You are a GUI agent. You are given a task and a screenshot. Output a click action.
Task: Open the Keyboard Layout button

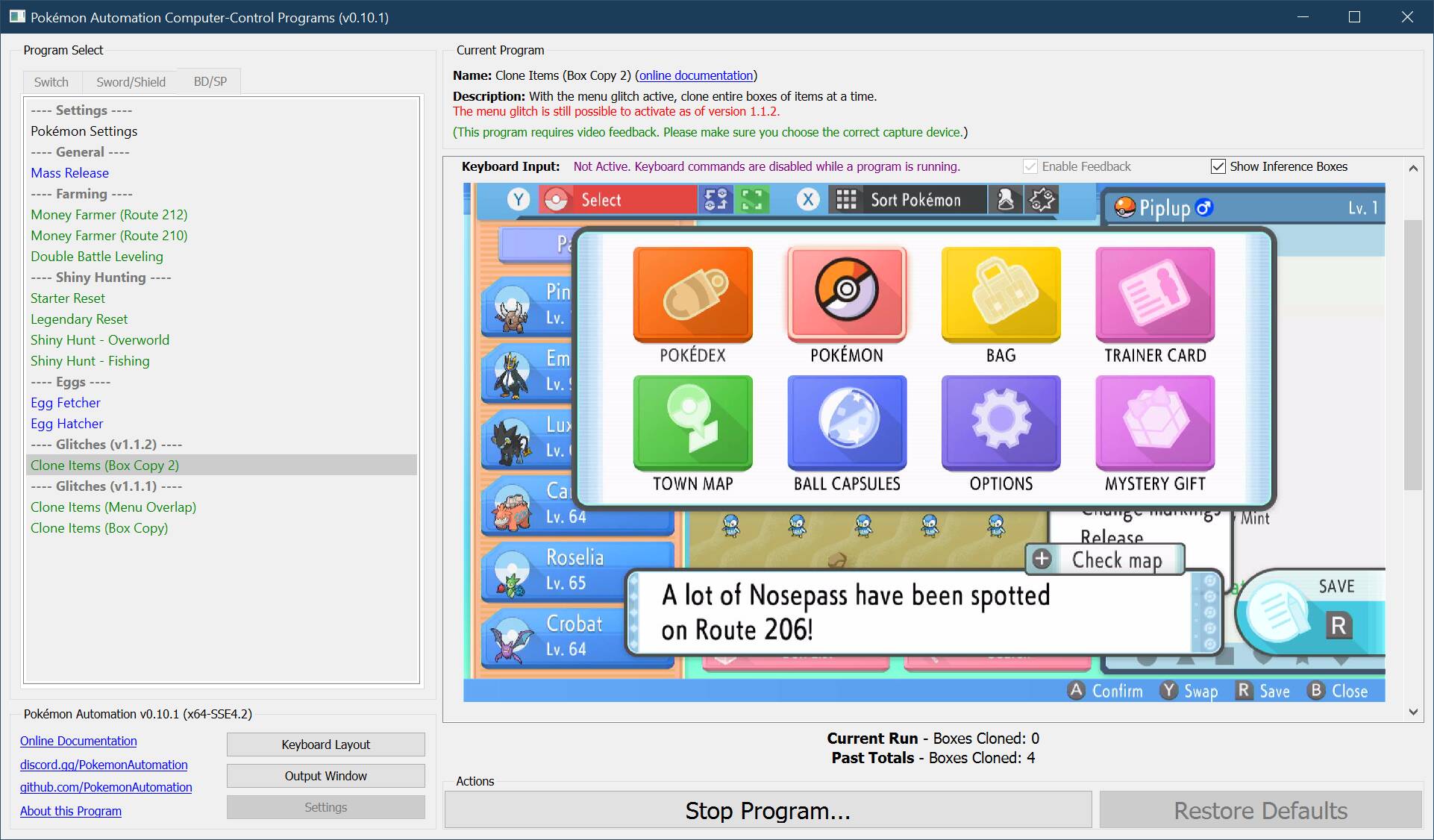click(325, 745)
